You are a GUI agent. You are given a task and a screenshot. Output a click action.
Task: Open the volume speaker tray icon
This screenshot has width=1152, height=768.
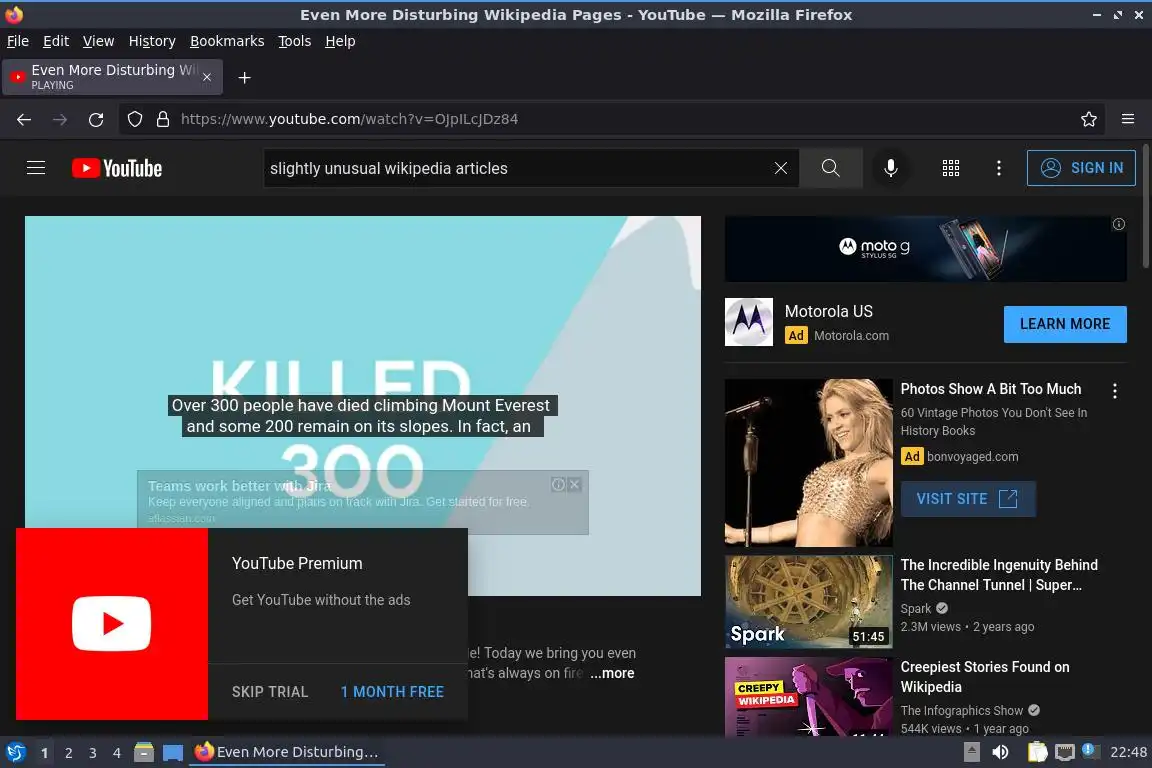point(1000,752)
